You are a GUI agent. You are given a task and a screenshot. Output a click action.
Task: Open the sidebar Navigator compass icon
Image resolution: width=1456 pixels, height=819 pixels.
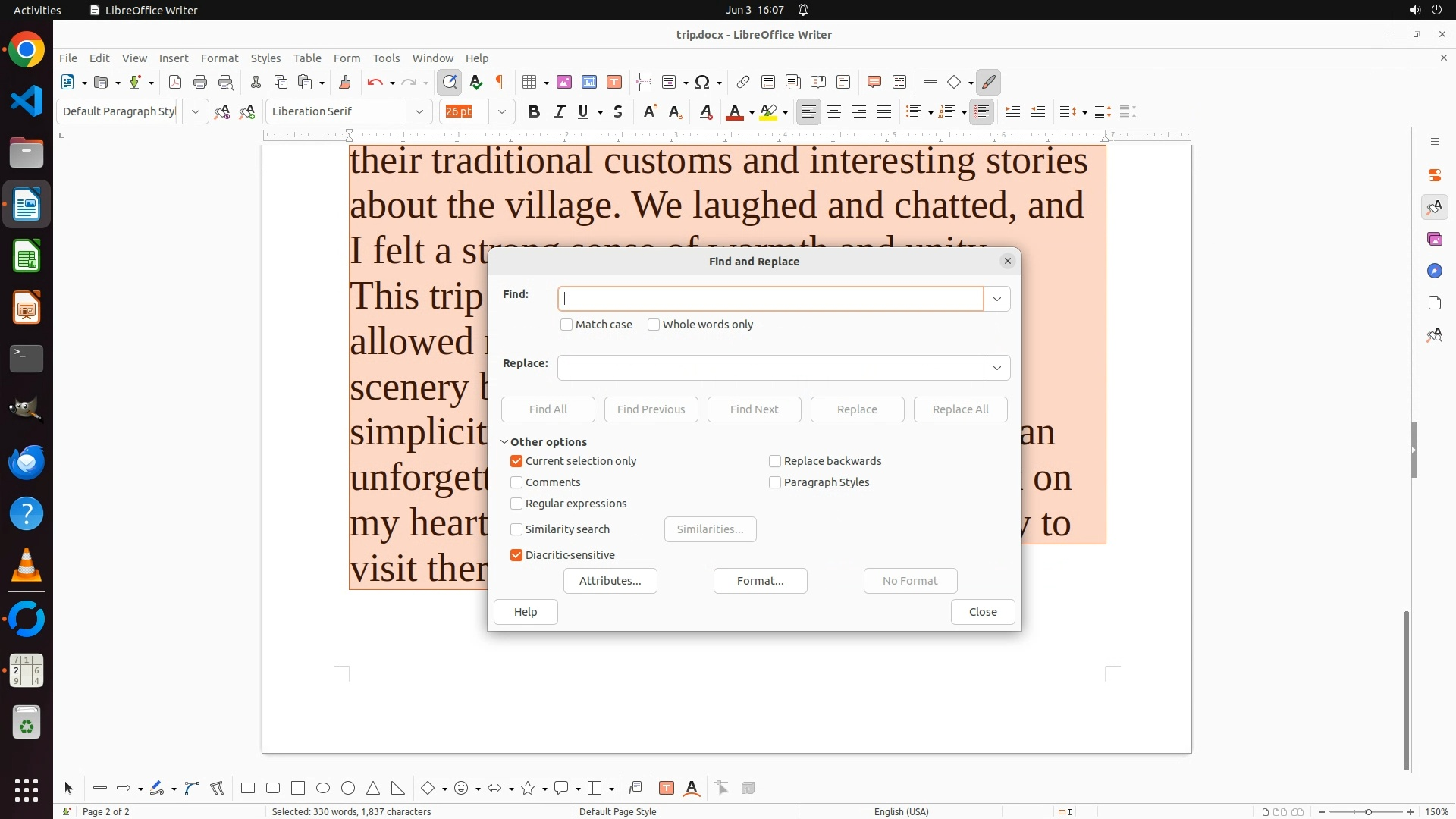tap(1434, 271)
